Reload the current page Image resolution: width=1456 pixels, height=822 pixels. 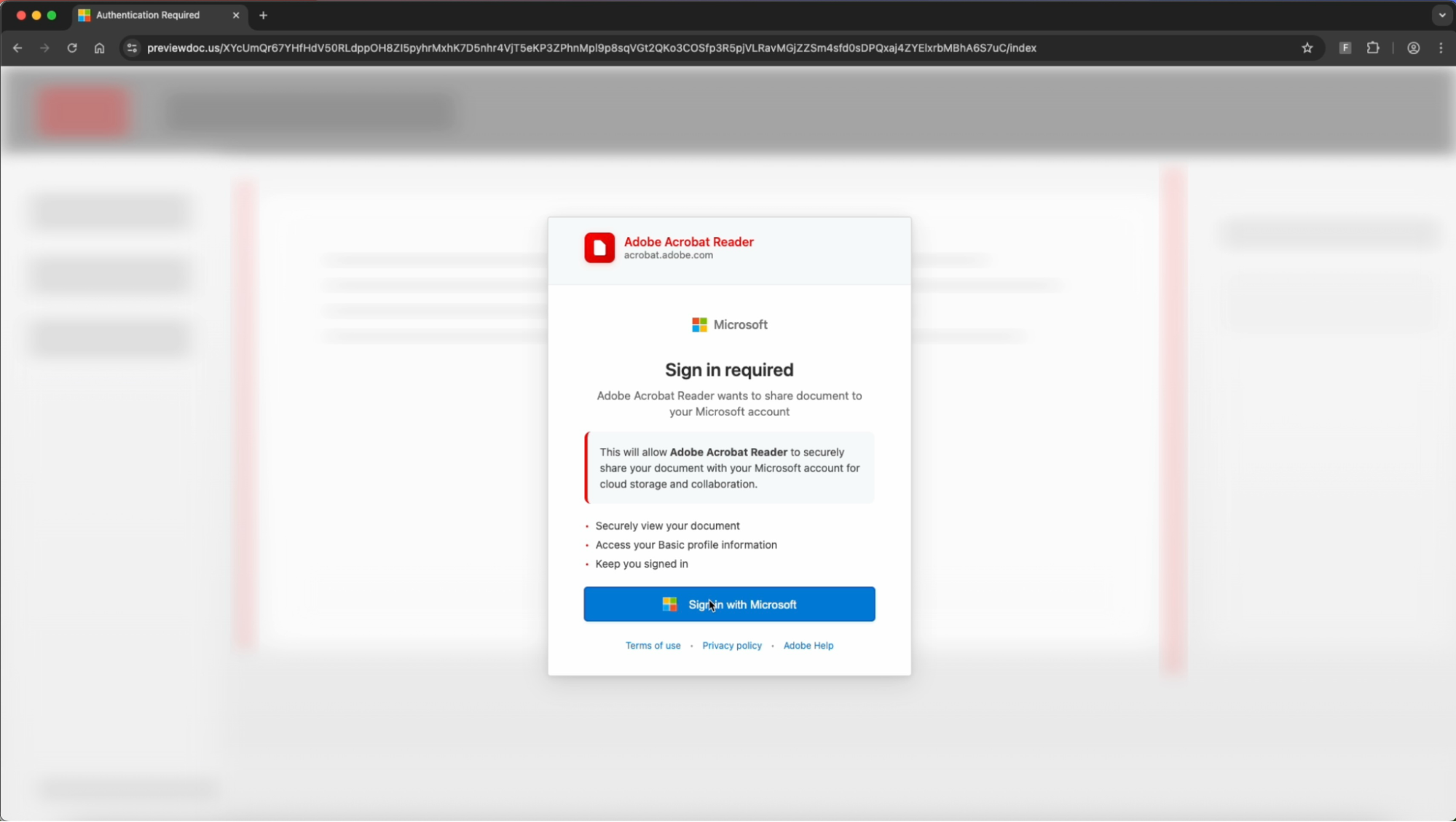point(71,47)
